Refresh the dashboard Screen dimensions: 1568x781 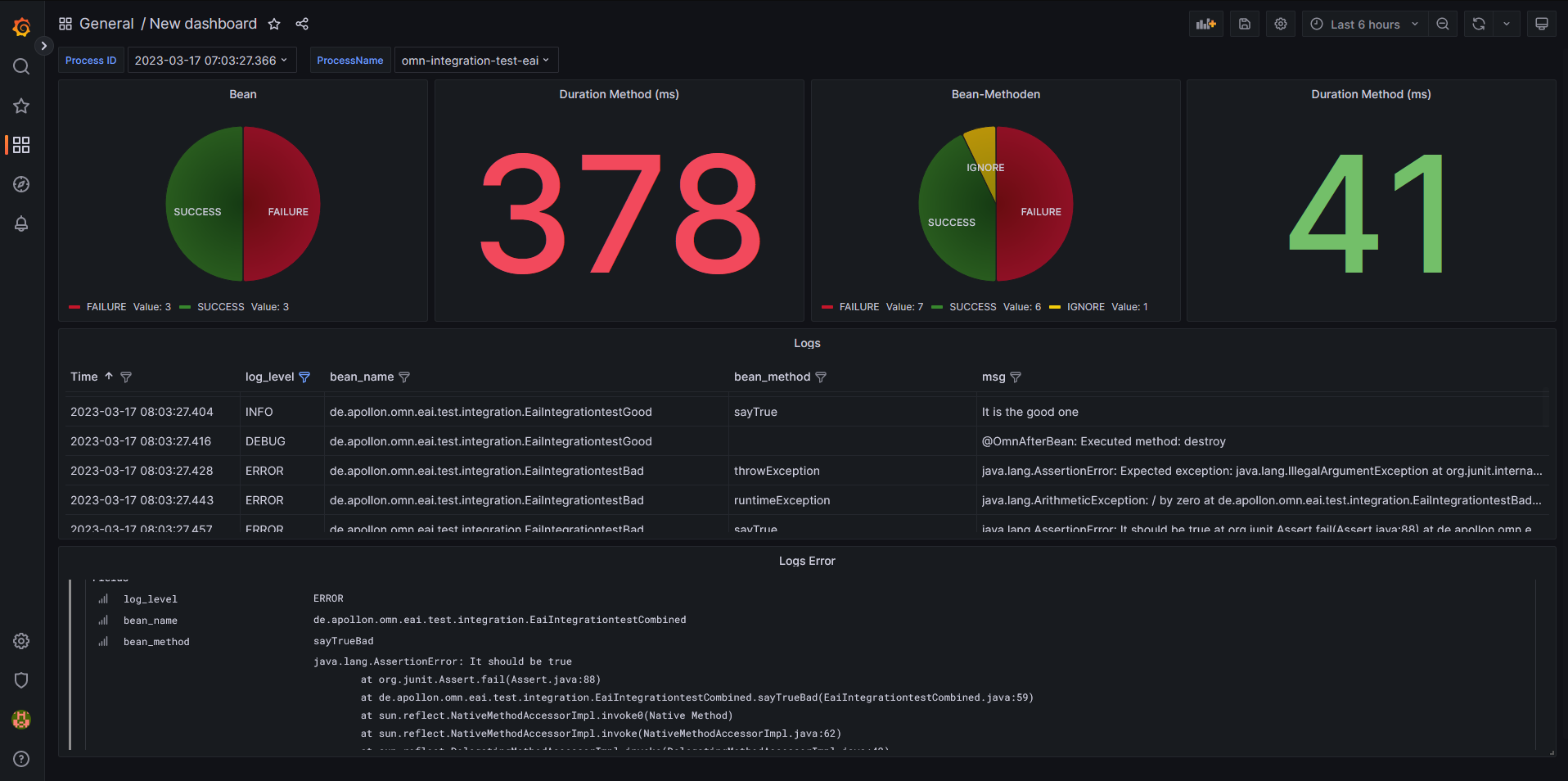1479,25
